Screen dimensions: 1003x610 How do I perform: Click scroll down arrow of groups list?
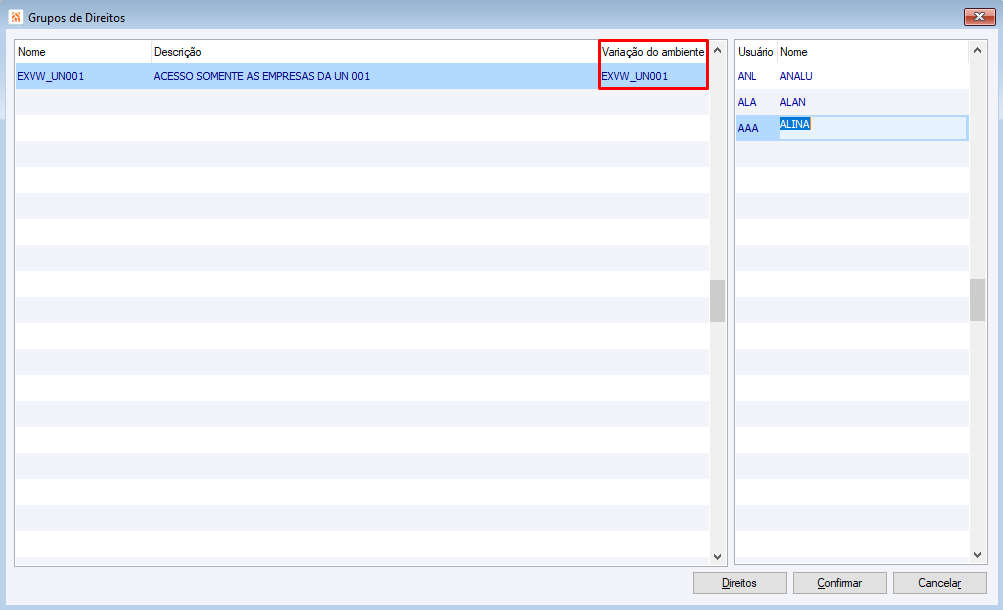pyautogui.click(x=717, y=556)
